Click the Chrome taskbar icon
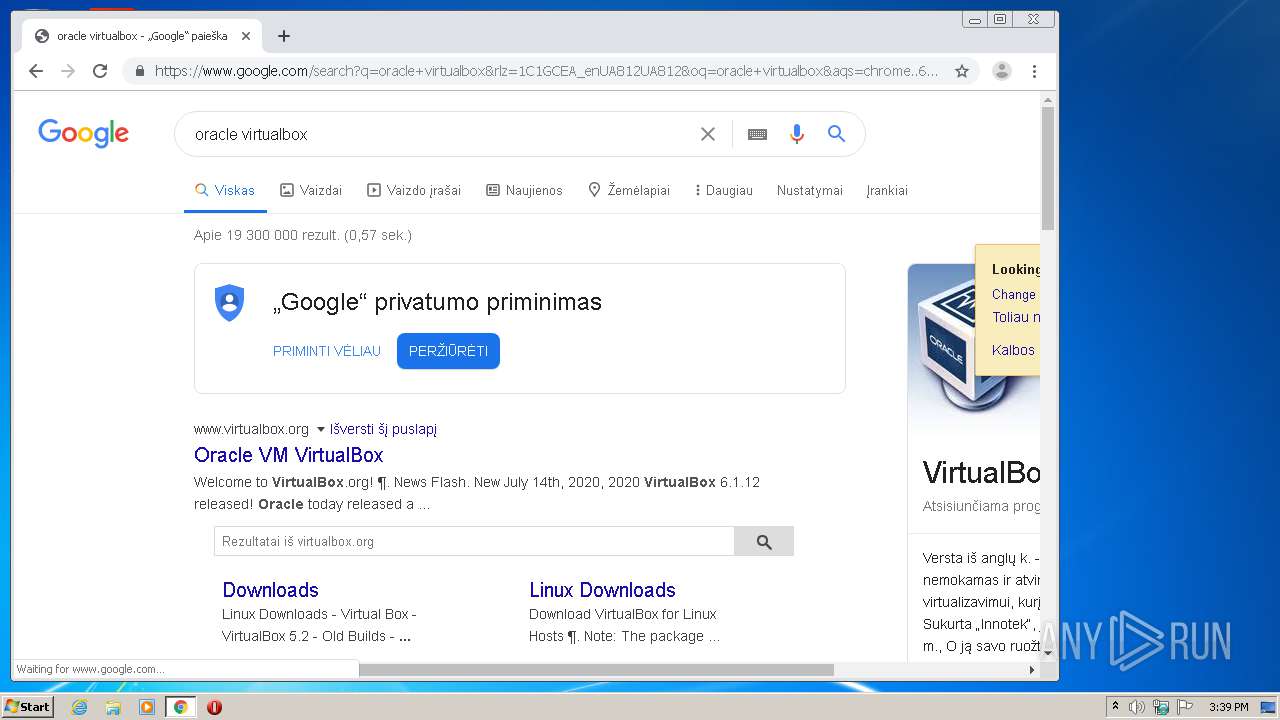 pyautogui.click(x=181, y=707)
